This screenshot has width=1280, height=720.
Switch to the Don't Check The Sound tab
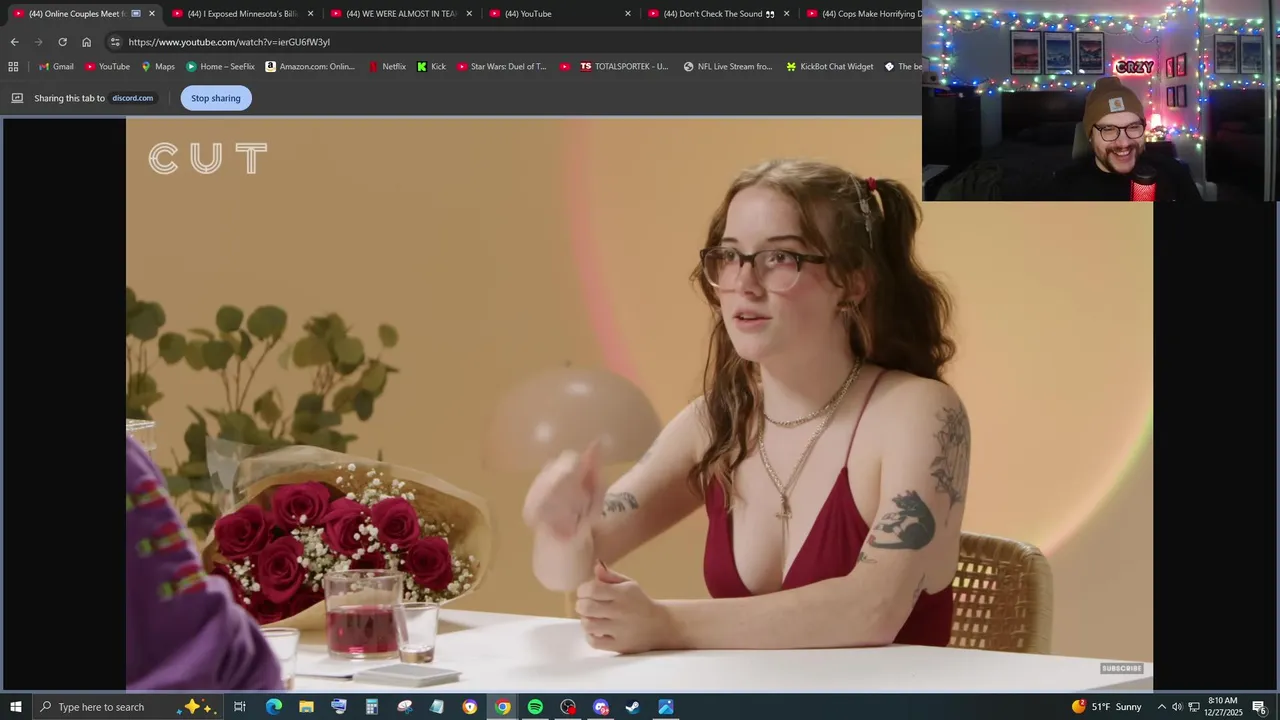pyautogui.click(x=718, y=14)
